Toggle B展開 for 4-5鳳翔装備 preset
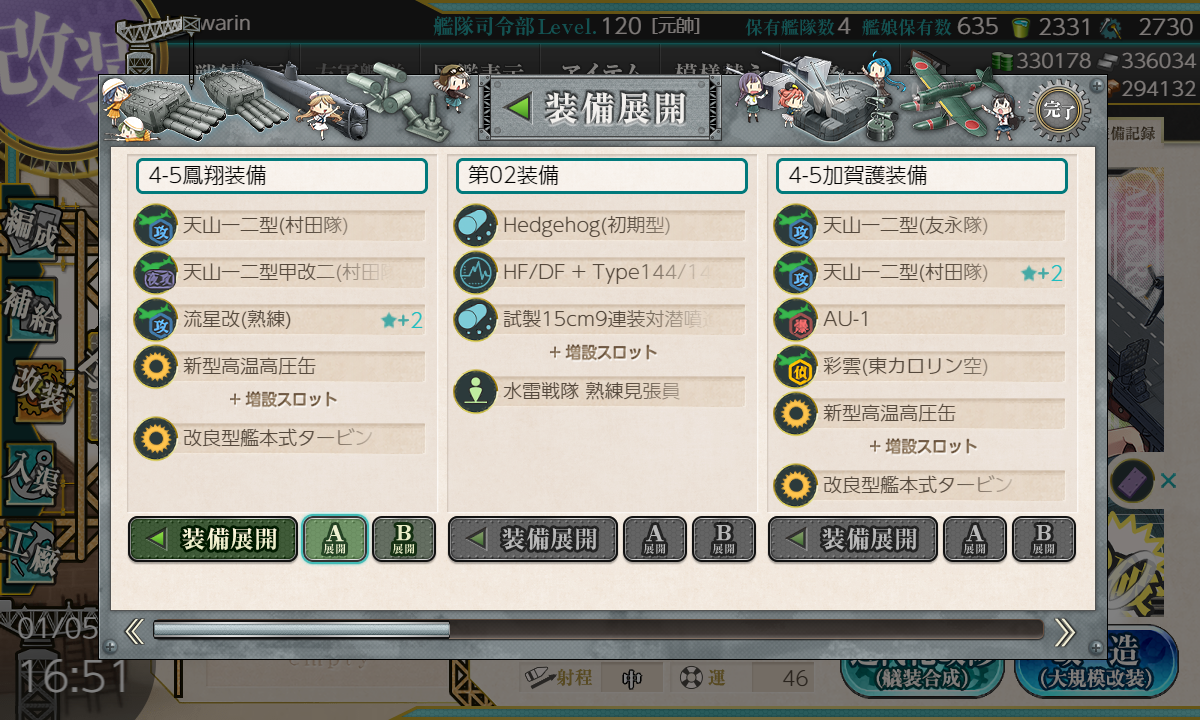This screenshot has height=720, width=1200. [404, 539]
